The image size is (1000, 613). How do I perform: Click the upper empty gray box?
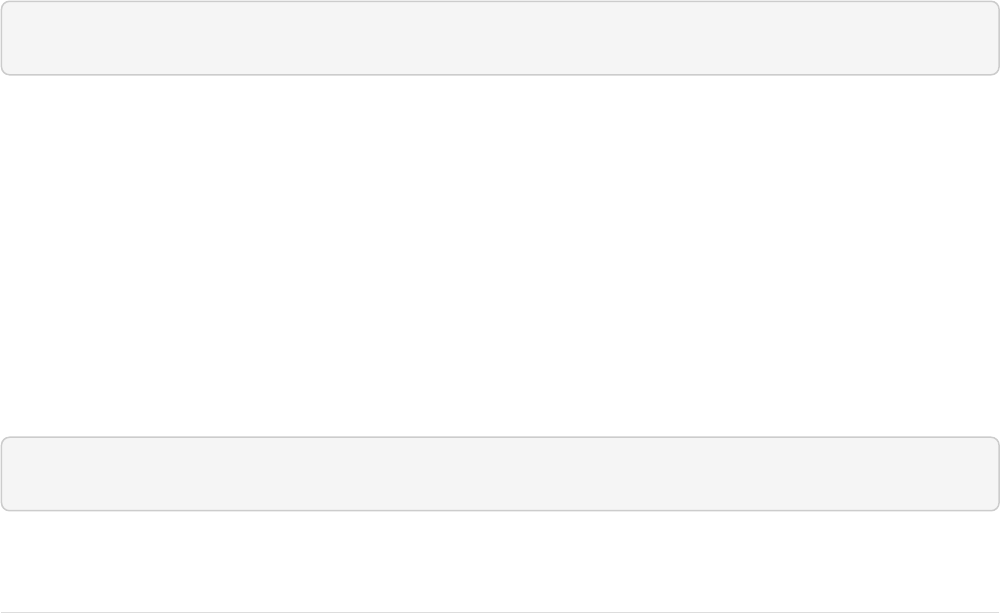tap(500, 38)
